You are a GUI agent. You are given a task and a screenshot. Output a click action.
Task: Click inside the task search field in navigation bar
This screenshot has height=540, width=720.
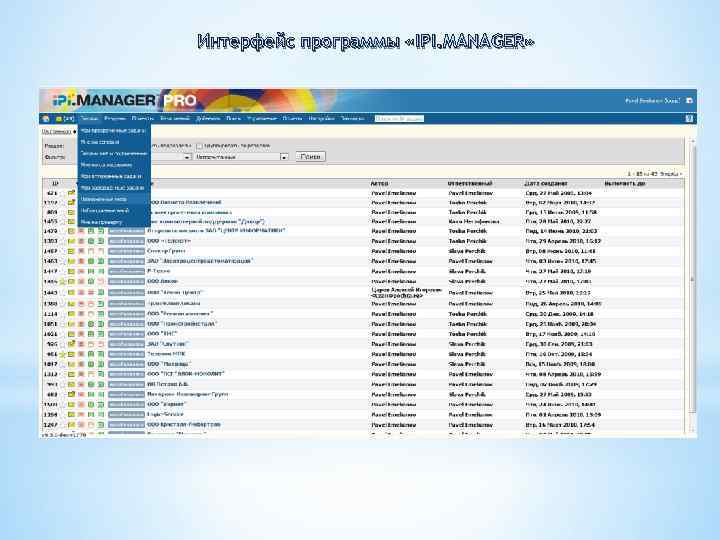pyautogui.click(x=399, y=118)
